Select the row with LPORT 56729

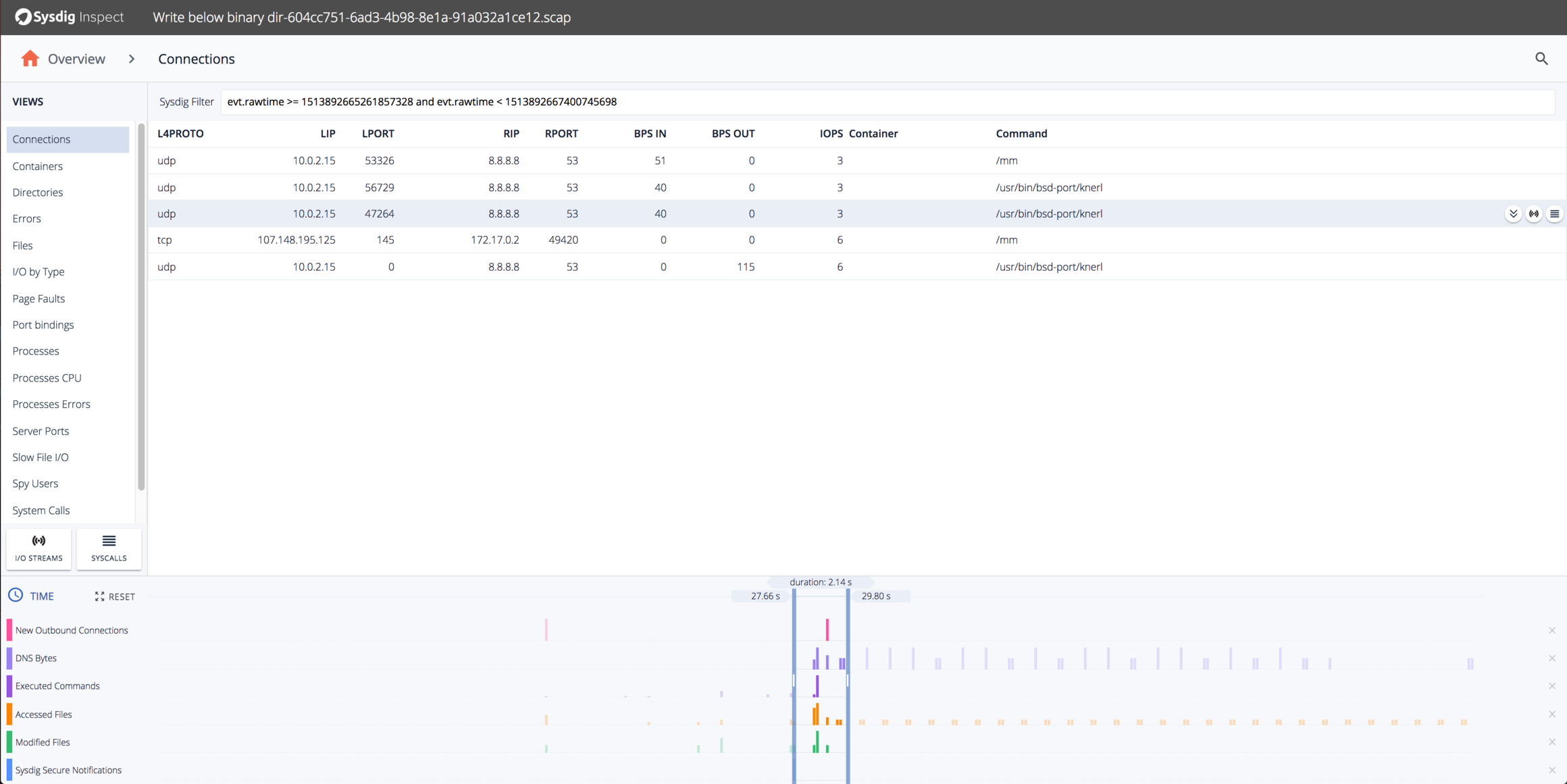pyautogui.click(x=856, y=187)
